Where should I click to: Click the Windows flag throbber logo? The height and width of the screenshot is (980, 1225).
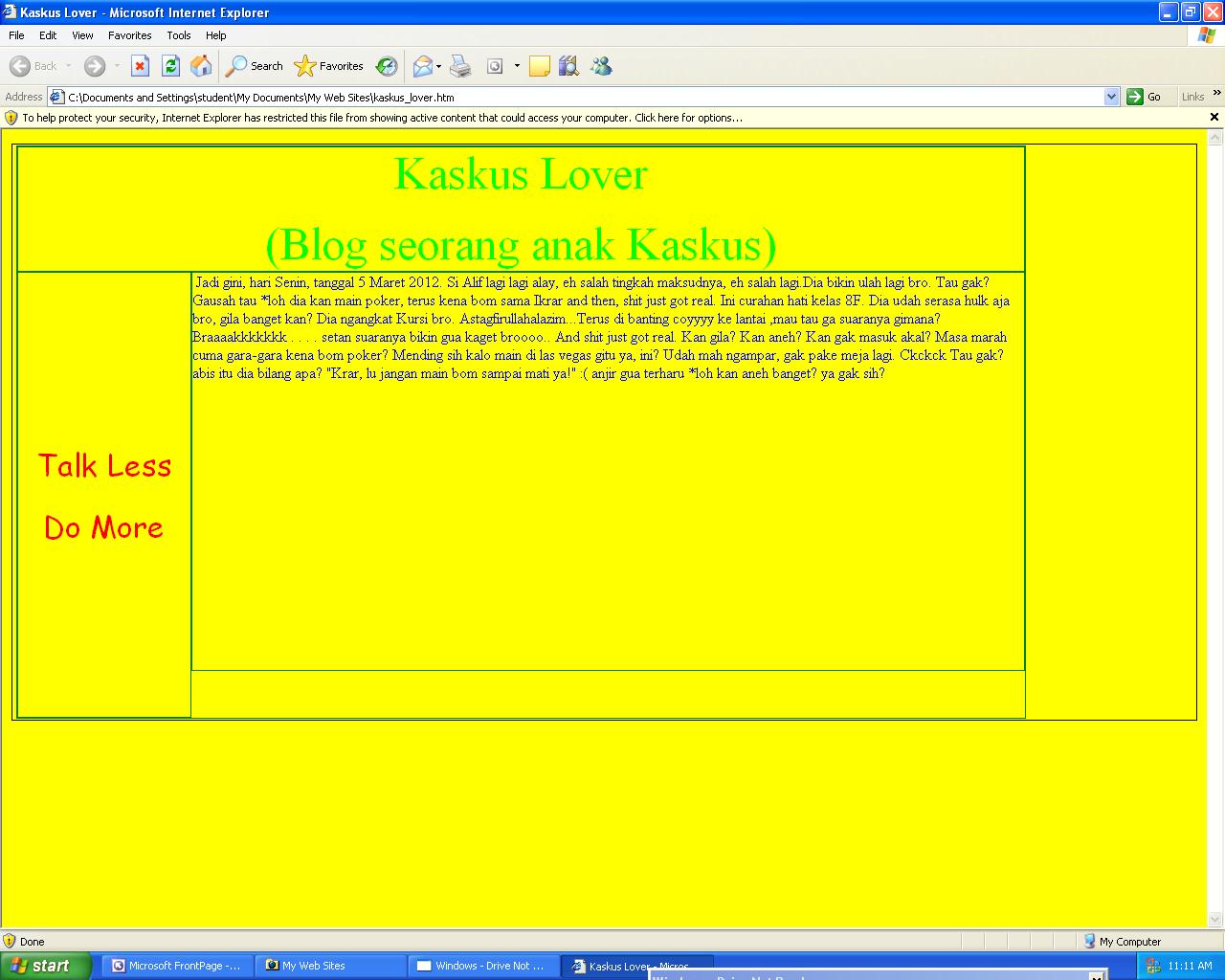[x=1206, y=35]
